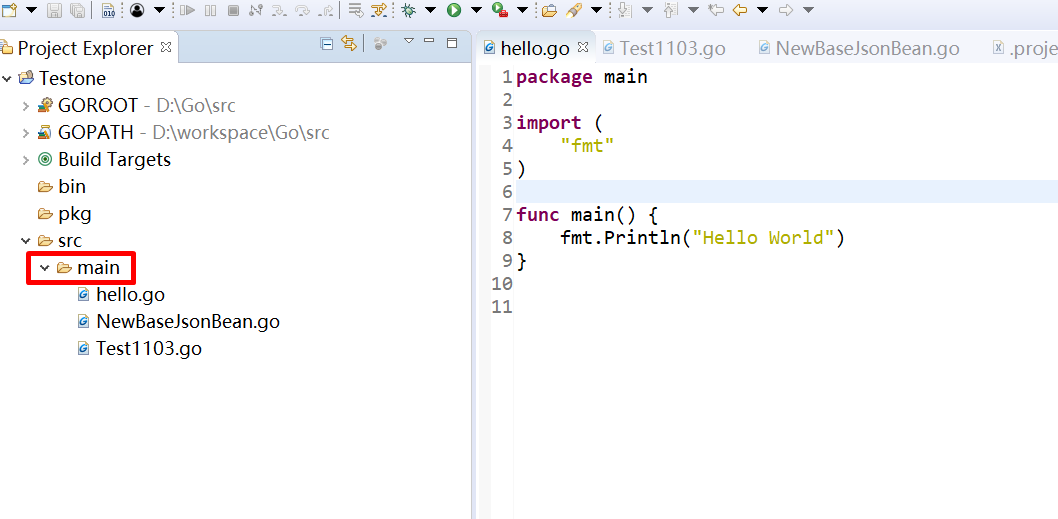The image size is (1058, 519).
Task: Open the Debug dropdown arrow
Action: tap(430, 10)
